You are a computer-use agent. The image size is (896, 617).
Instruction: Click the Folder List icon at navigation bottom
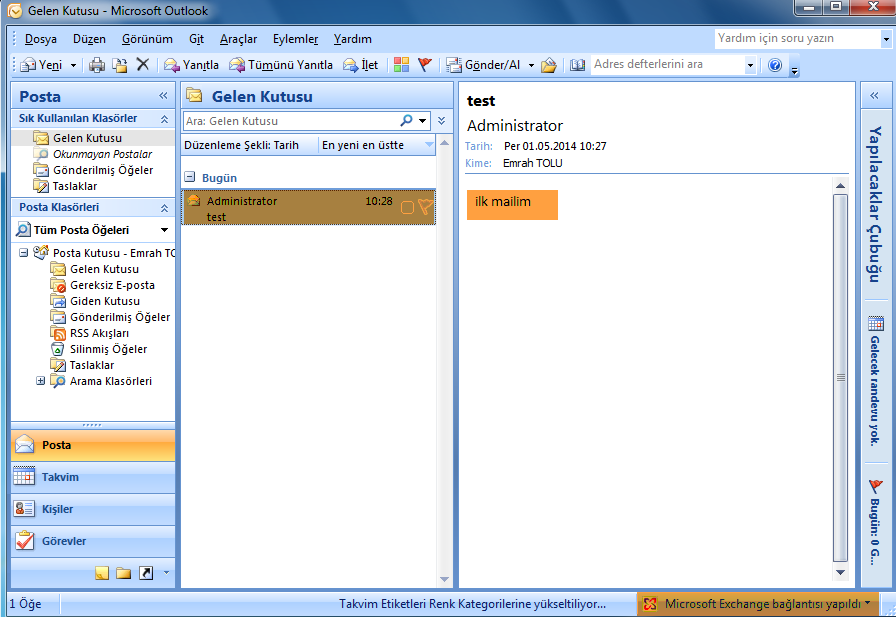click(123, 573)
